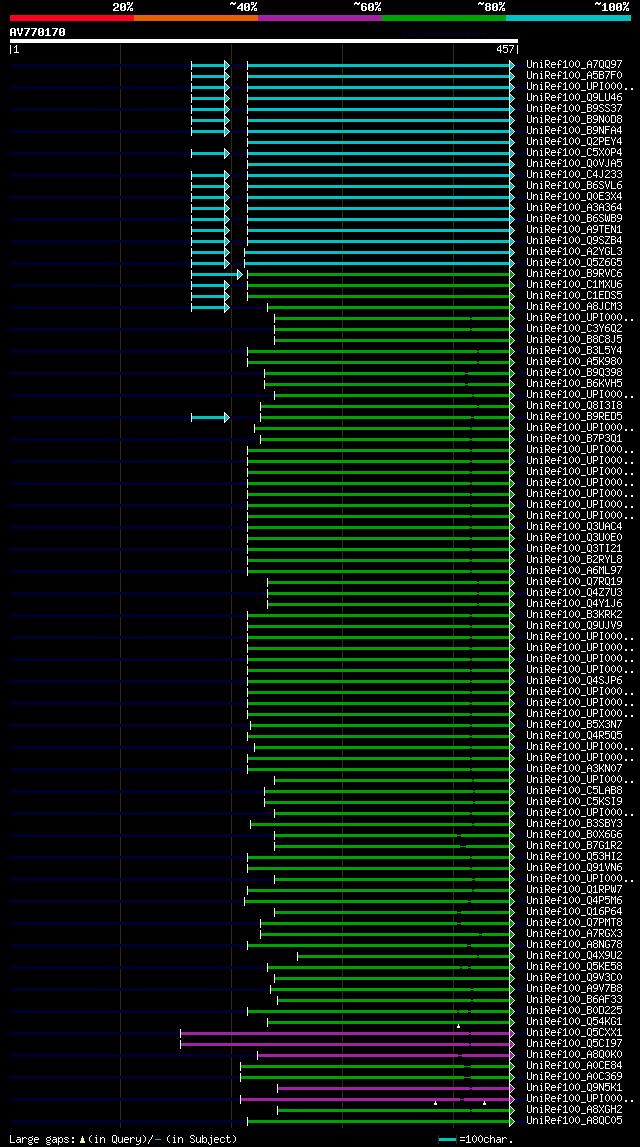The image size is (640, 1147).
Task: Open the UniRef100_B3L5Y4 subject
Action: pos(574,351)
